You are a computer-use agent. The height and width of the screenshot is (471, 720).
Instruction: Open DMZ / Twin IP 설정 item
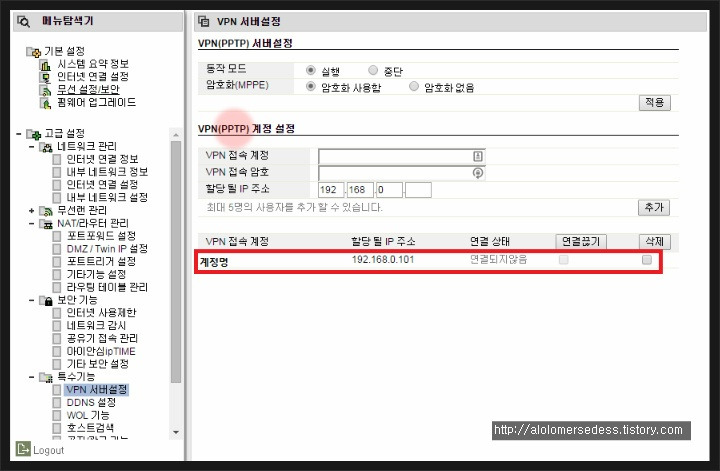click(107, 249)
